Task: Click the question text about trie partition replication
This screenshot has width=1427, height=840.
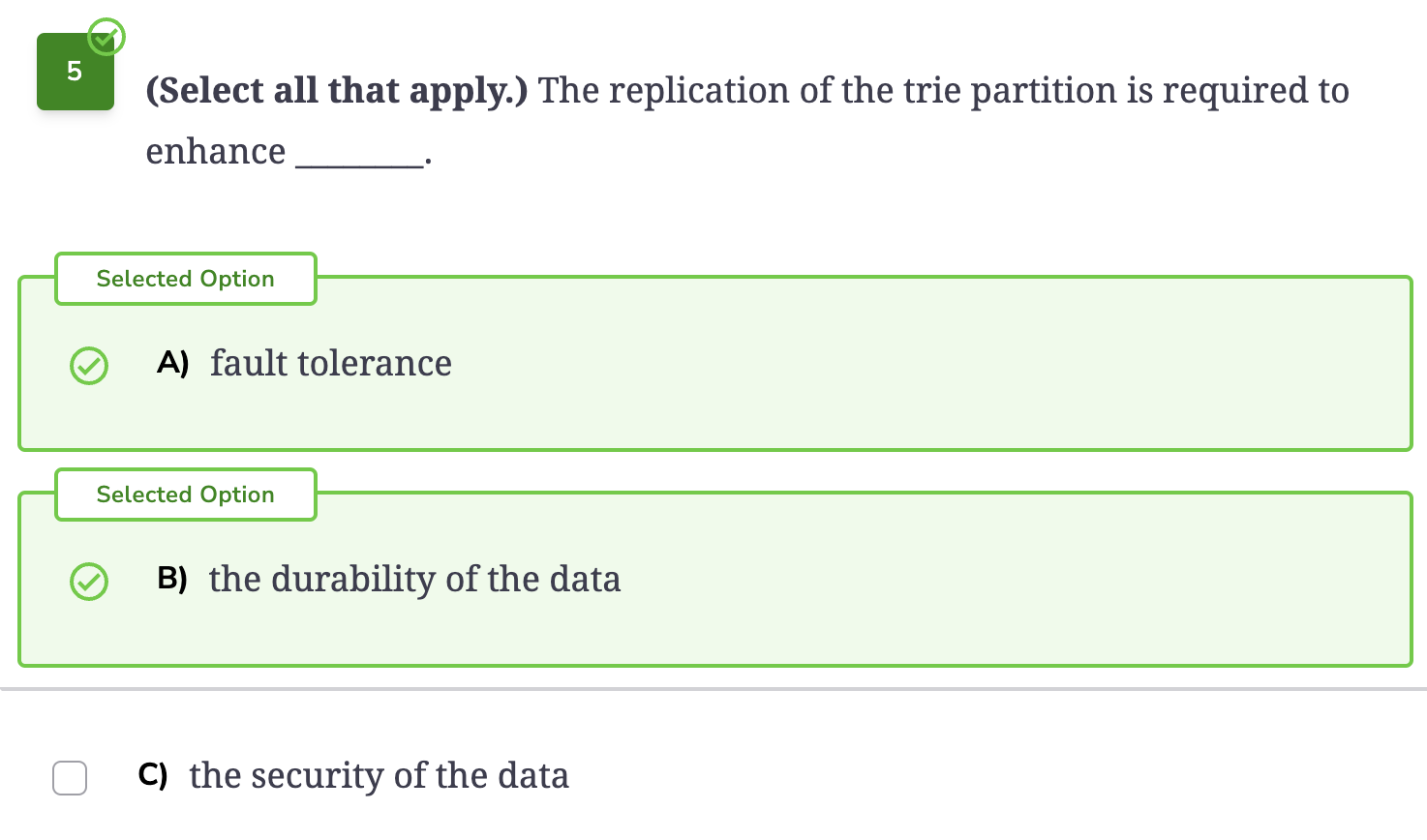Action: 747,121
